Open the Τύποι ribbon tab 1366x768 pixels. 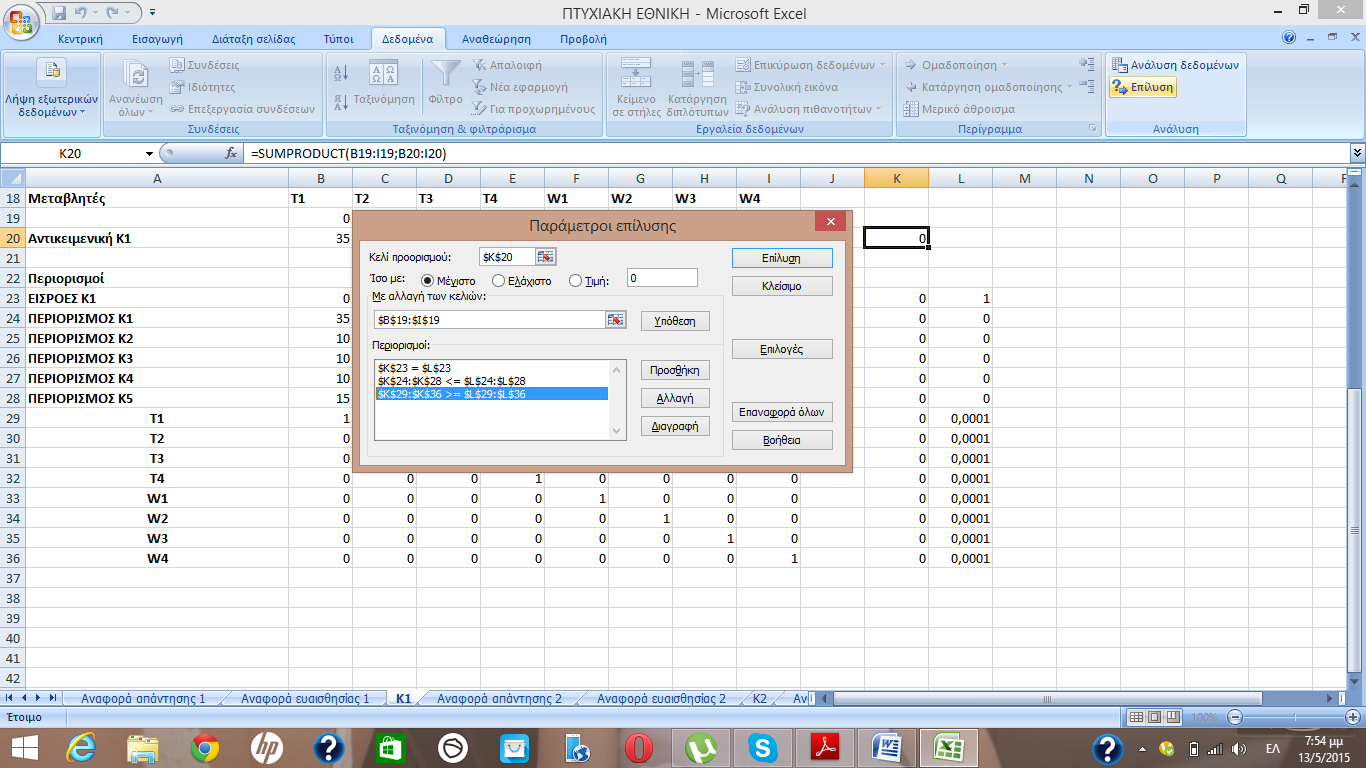point(338,39)
